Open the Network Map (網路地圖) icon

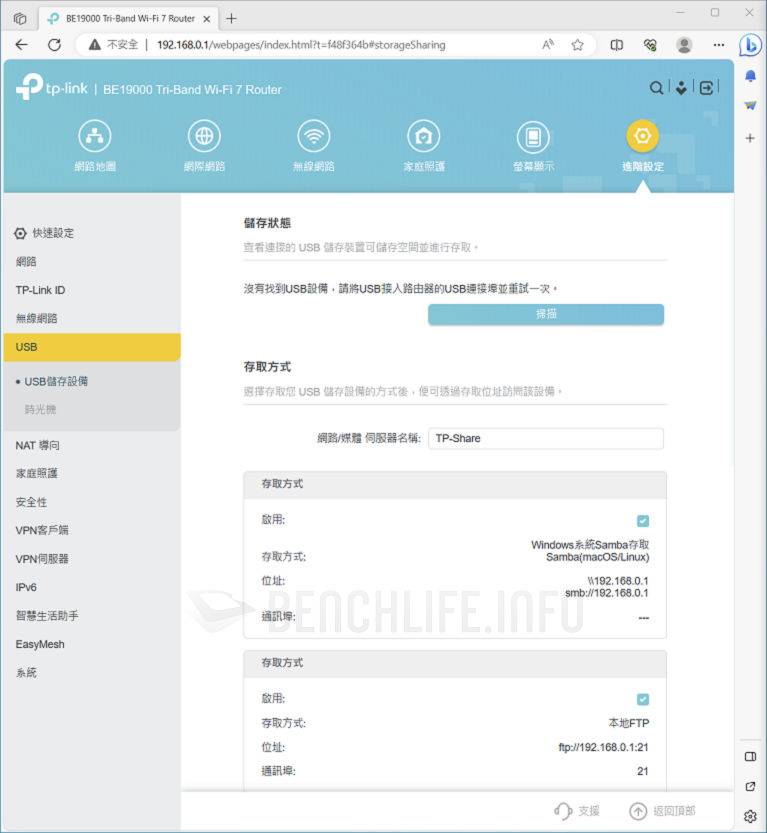(95, 136)
